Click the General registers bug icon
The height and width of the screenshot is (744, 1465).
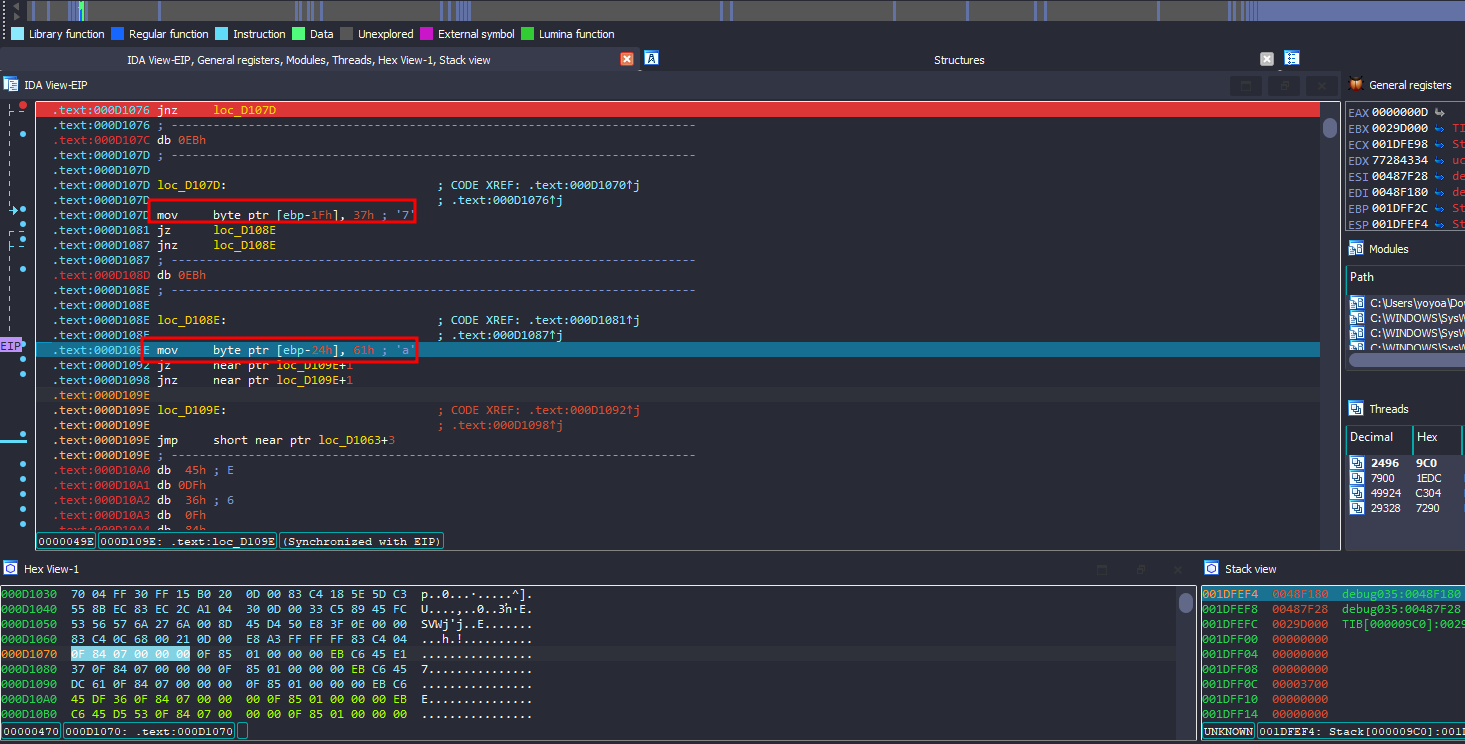1356,85
